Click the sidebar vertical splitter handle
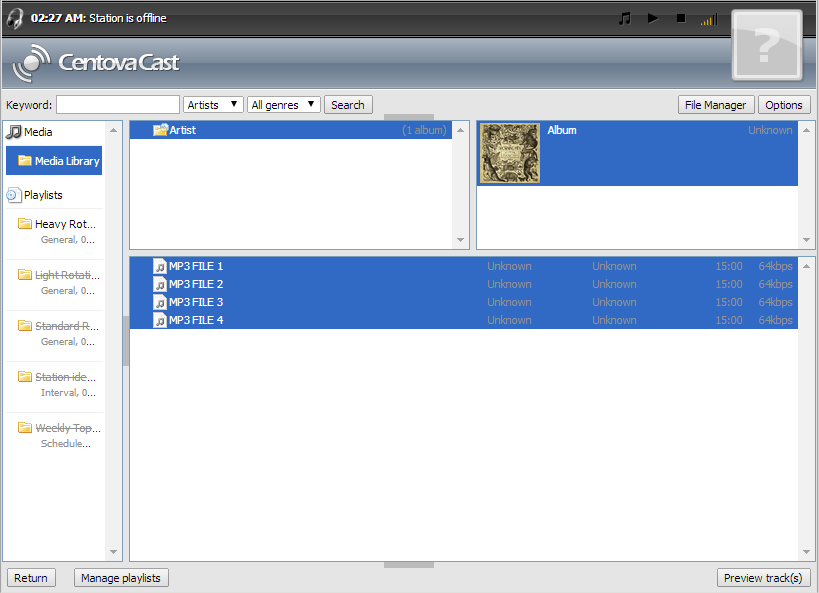This screenshot has width=819, height=593. [x=126, y=341]
